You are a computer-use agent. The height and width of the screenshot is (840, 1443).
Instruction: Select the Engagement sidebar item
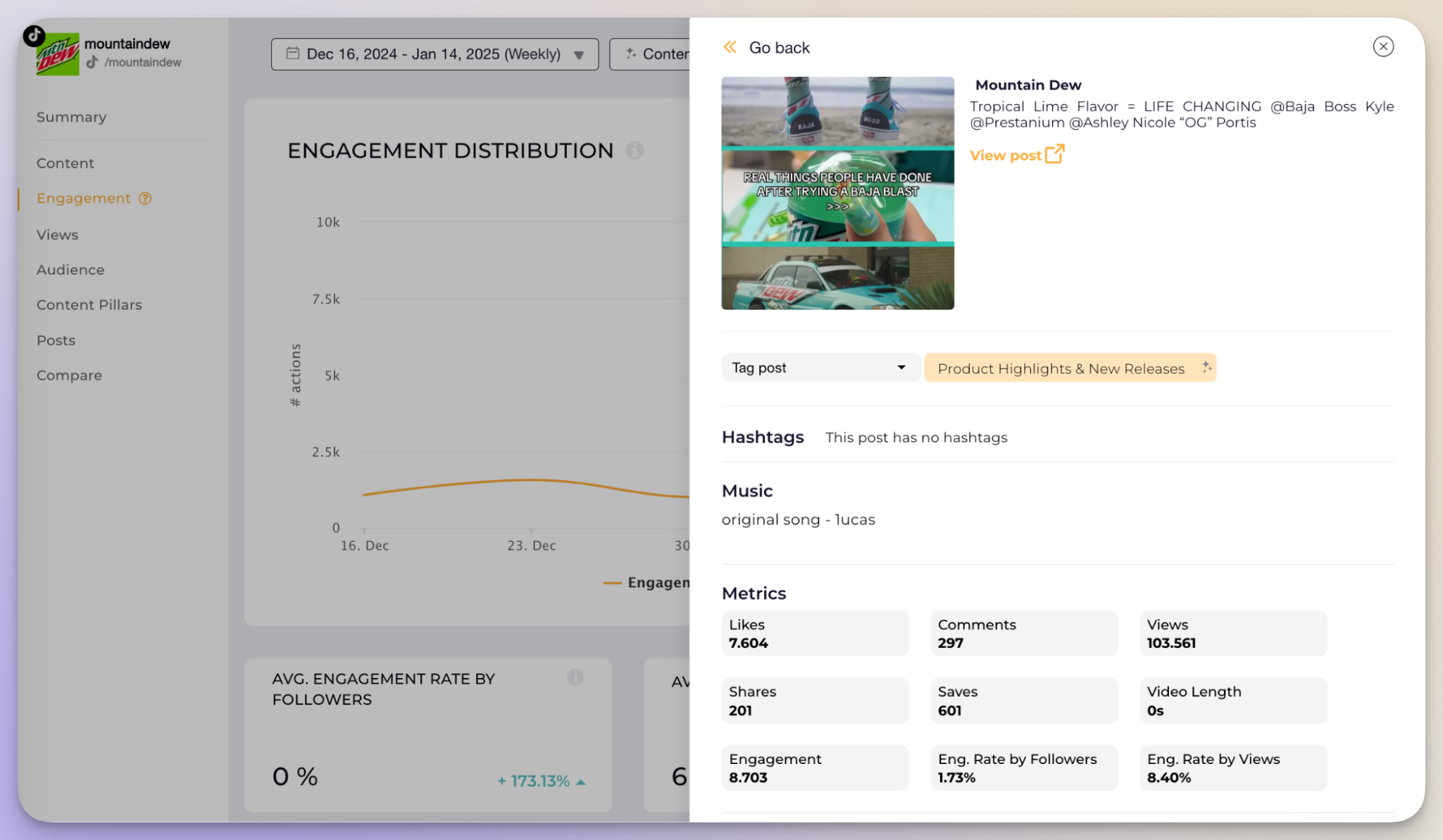tap(83, 199)
